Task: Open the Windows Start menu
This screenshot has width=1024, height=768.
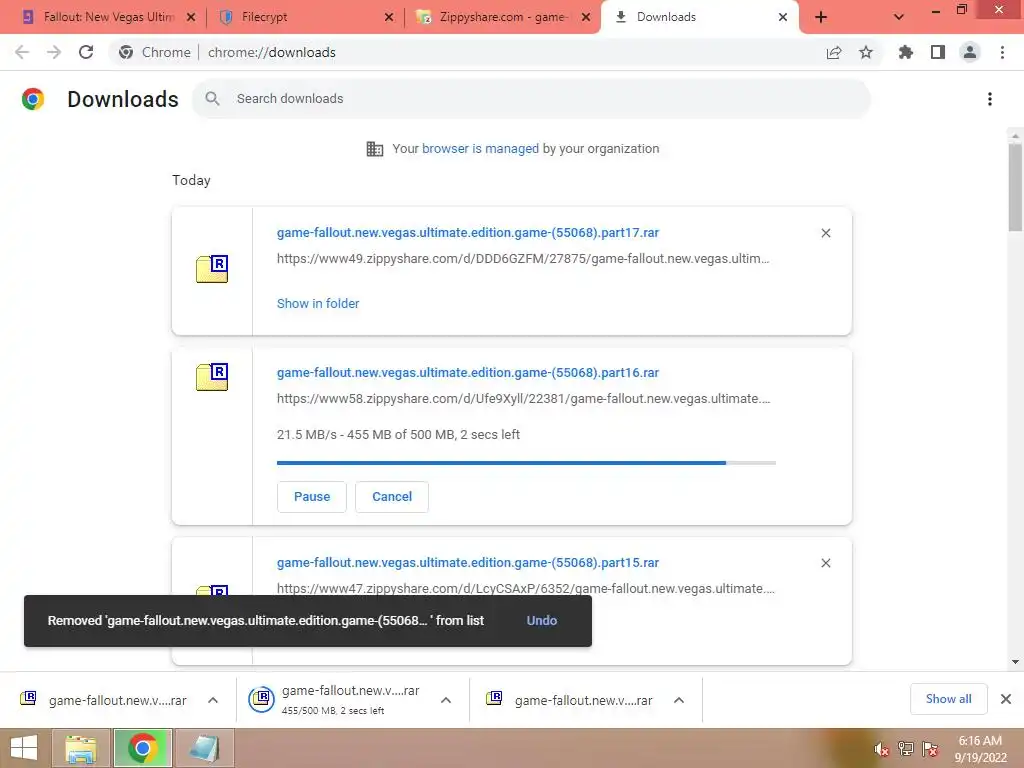Action: click(x=24, y=748)
